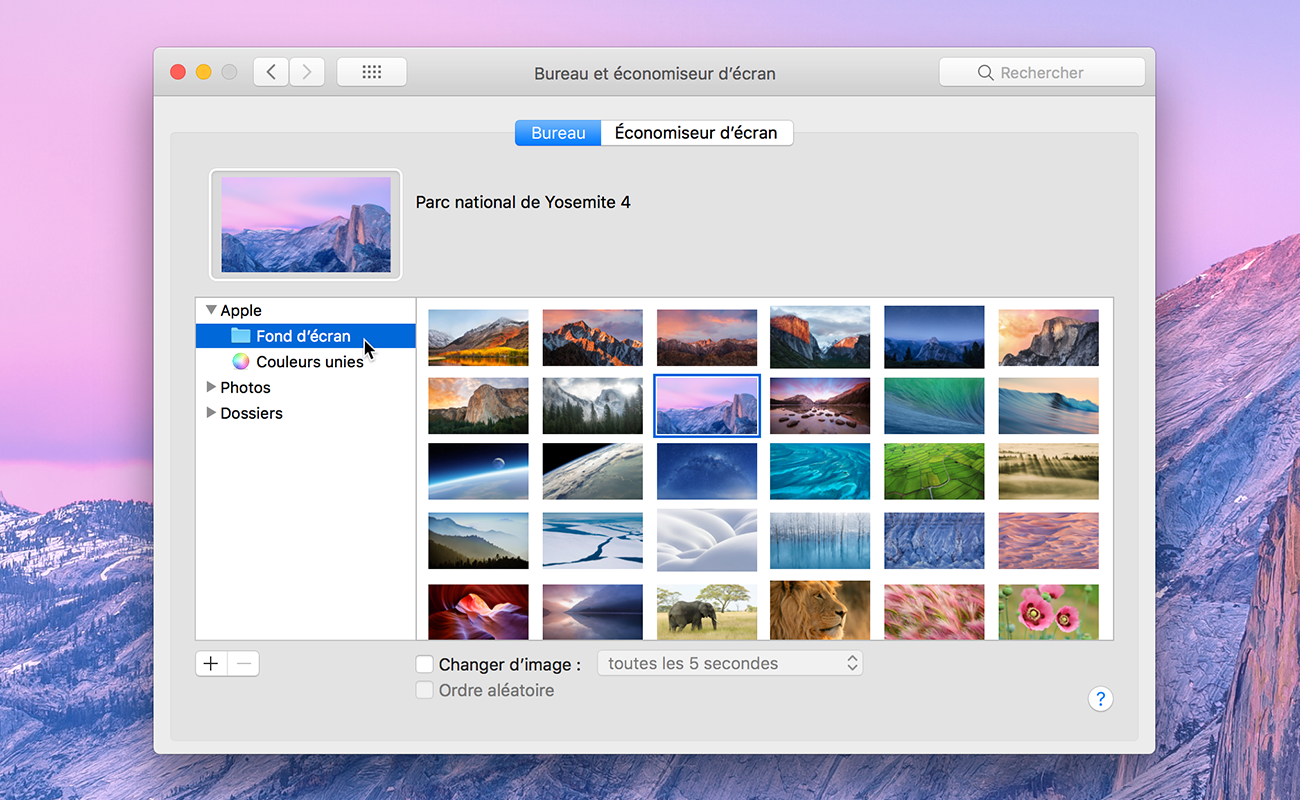Click the back navigation arrow
This screenshot has height=800, width=1300.
(271, 72)
